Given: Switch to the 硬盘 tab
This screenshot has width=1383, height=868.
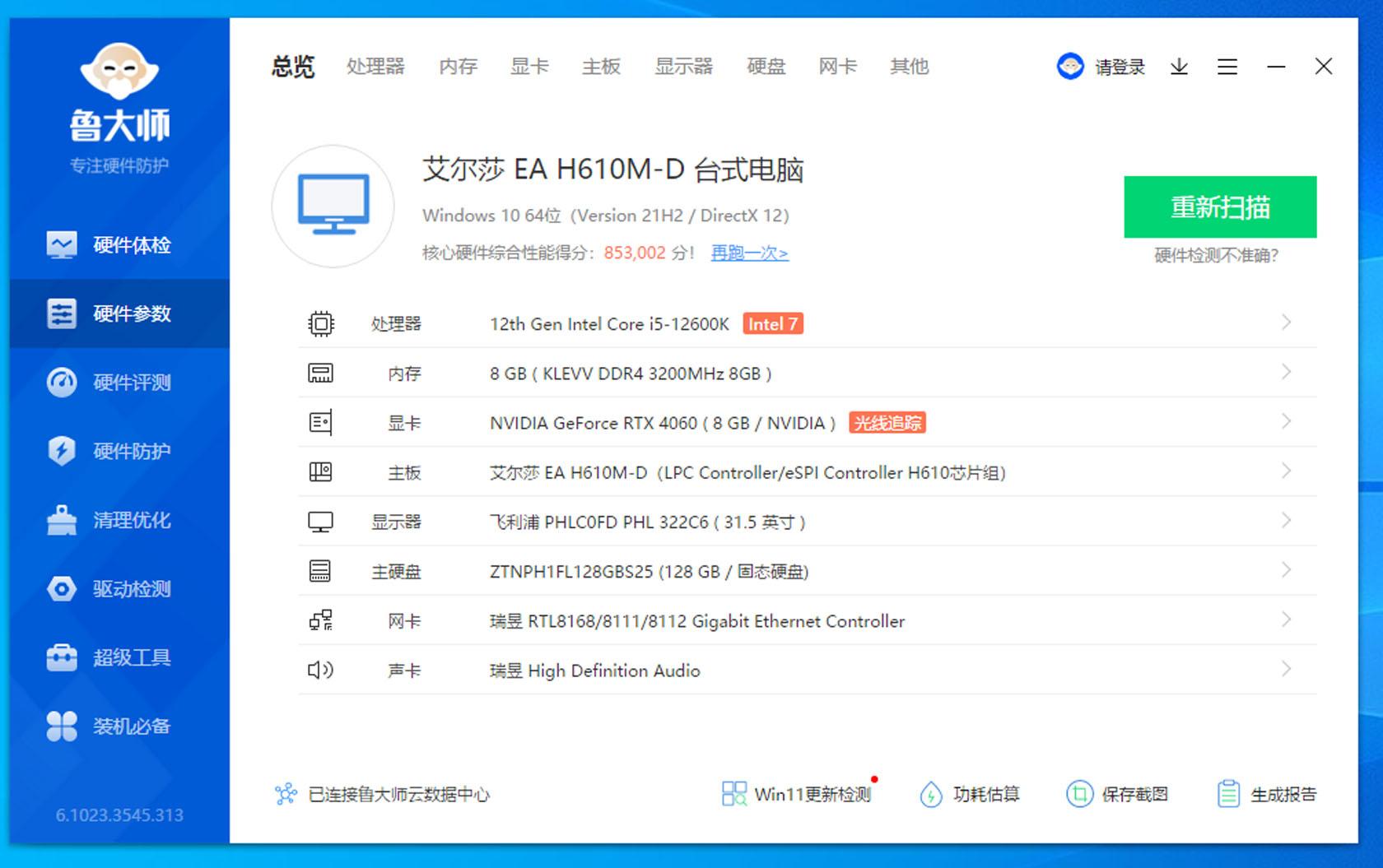Looking at the screenshot, I should (766, 67).
